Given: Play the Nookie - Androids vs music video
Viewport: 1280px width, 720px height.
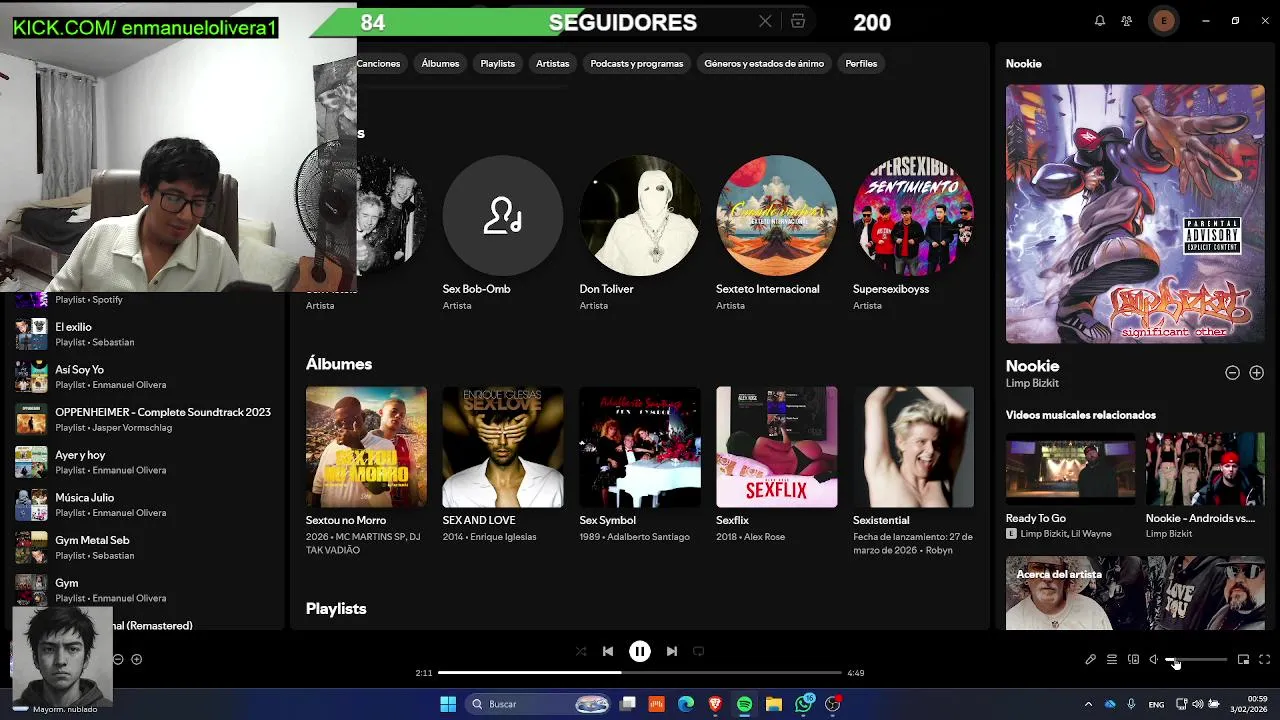Looking at the screenshot, I should (x=1205, y=469).
